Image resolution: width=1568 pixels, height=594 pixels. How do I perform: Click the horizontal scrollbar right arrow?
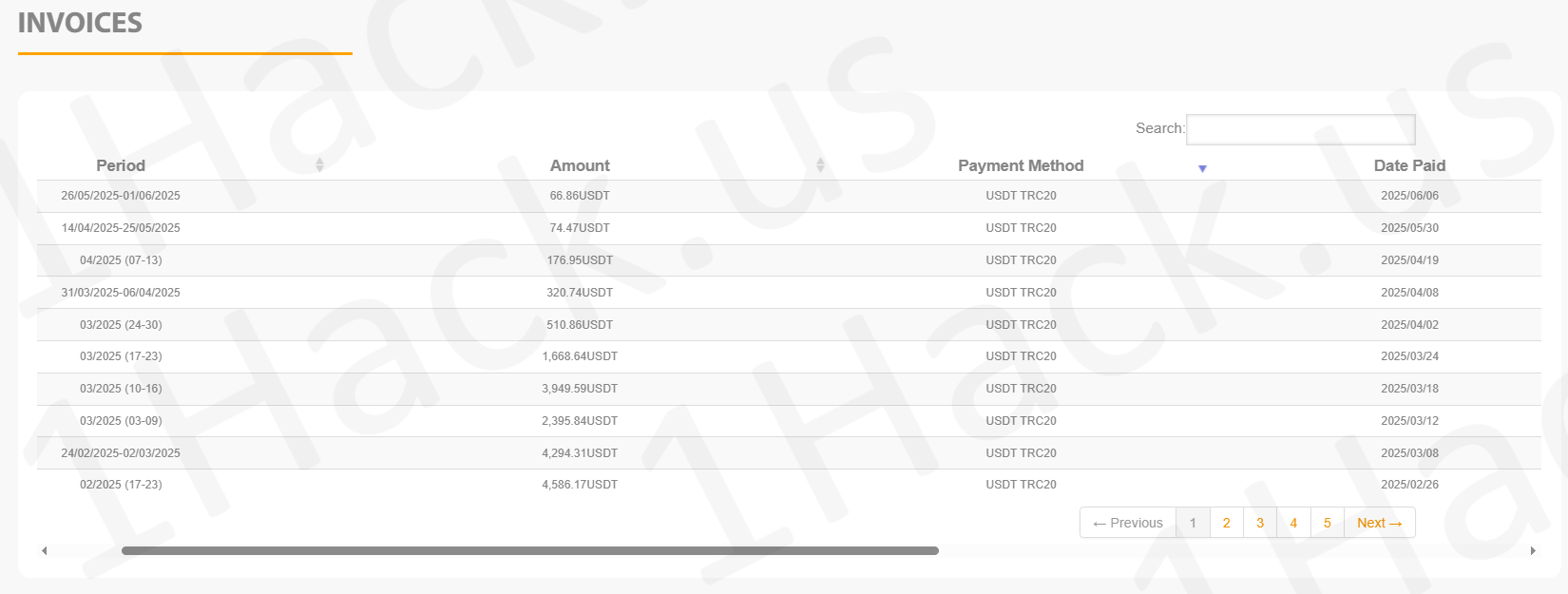[1532, 551]
